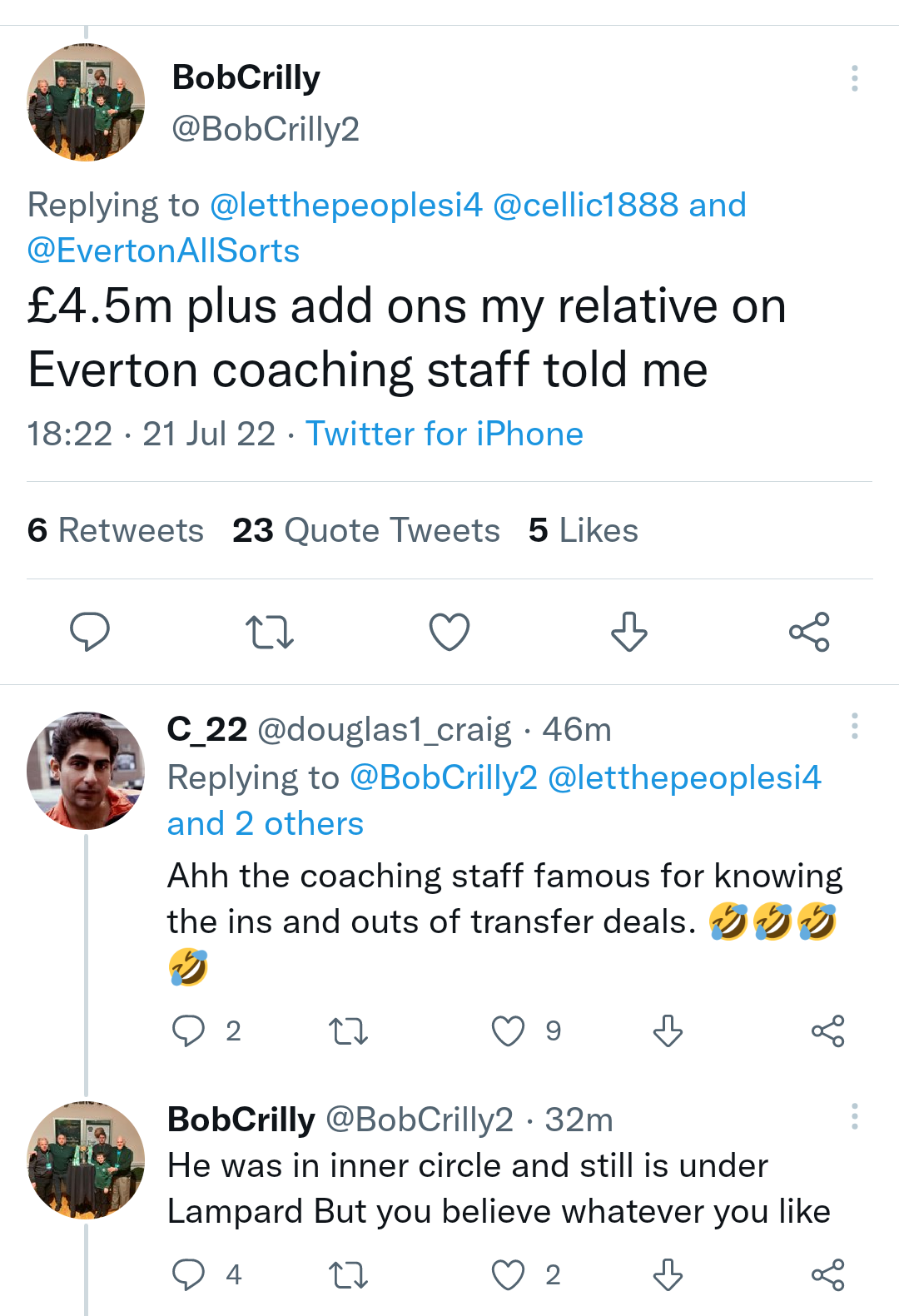899x1316 pixels.
Task: Open the @EvertonAllSorts mention link
Action: click(163, 251)
